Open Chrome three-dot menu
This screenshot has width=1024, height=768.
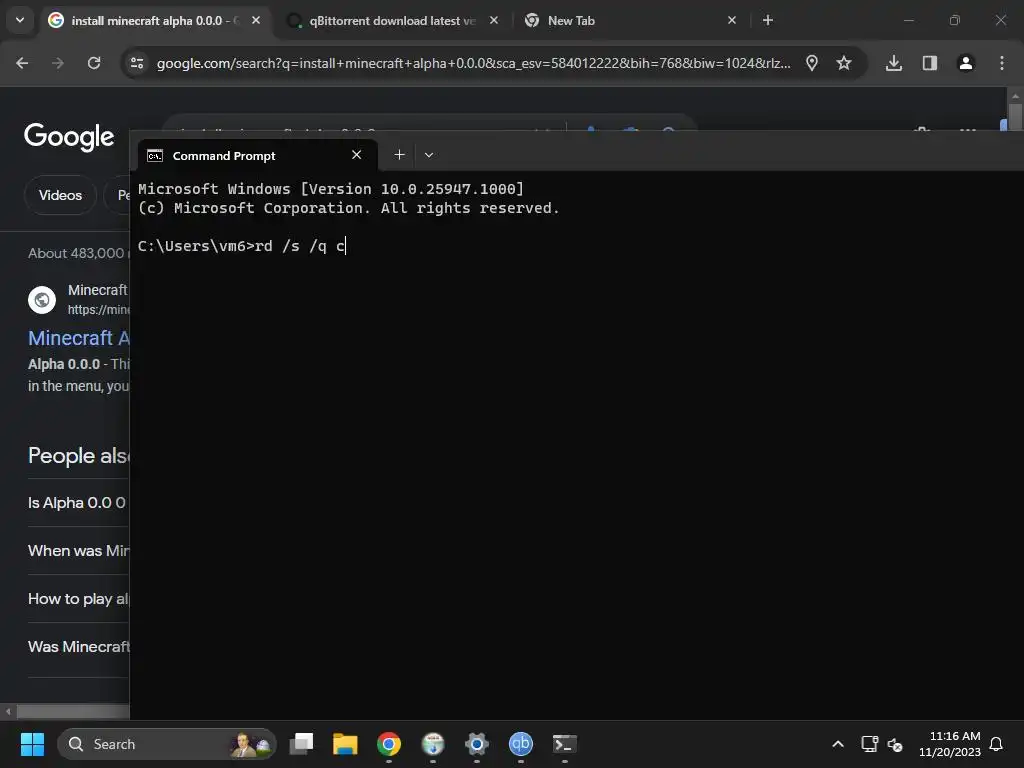(1002, 63)
